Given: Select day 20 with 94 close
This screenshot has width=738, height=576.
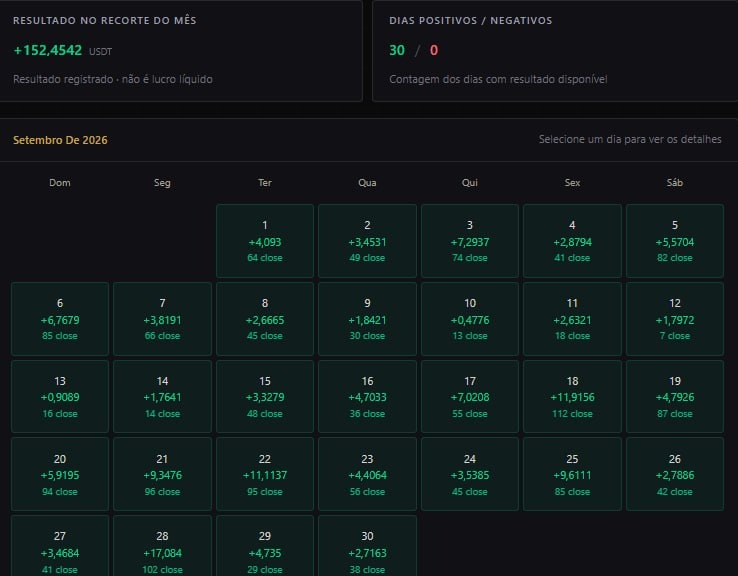Looking at the screenshot, I should (x=60, y=474).
